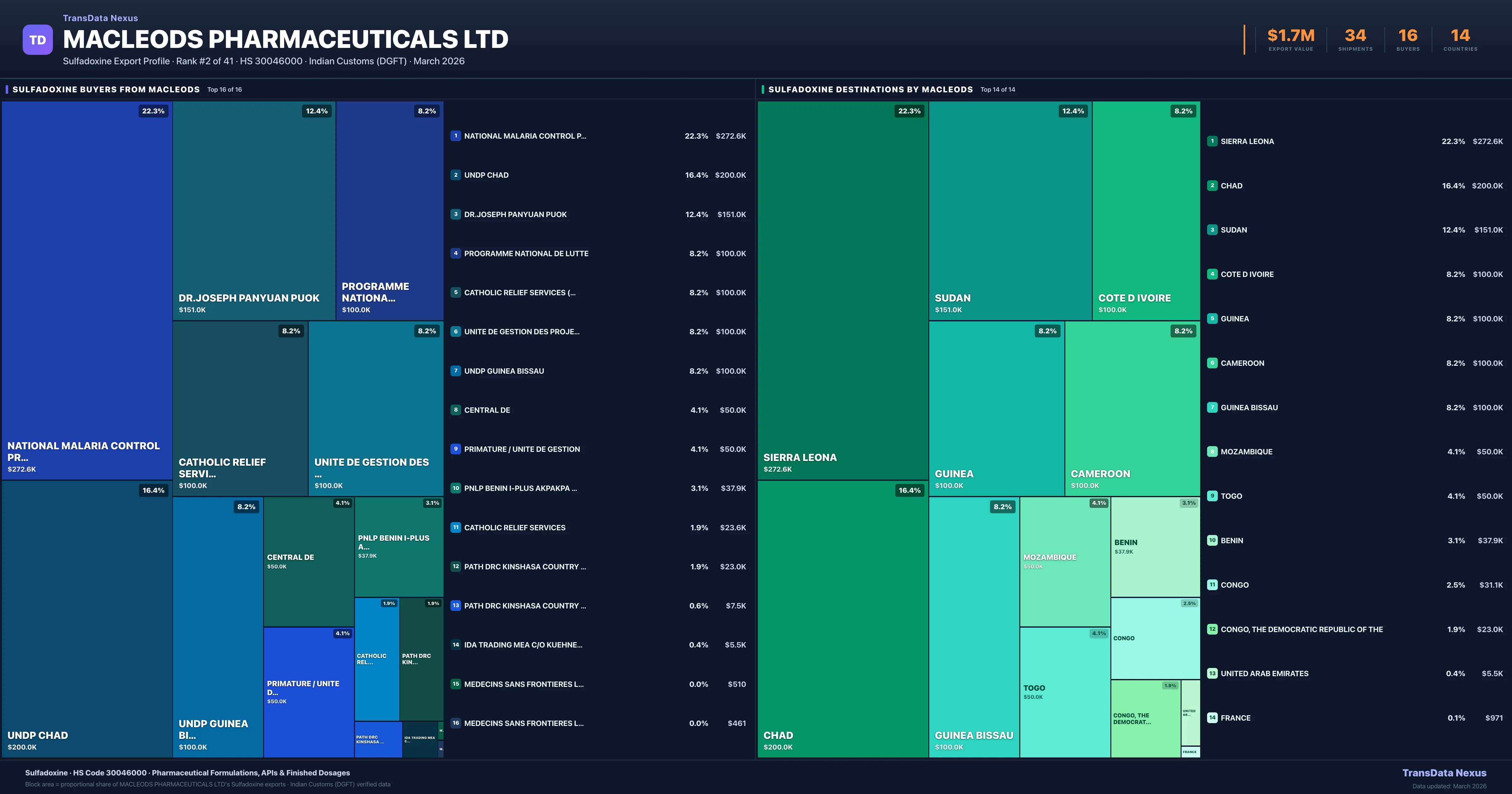Click rank badge 14 beside FRANCE
This screenshot has height=794, width=1512.
click(1212, 718)
